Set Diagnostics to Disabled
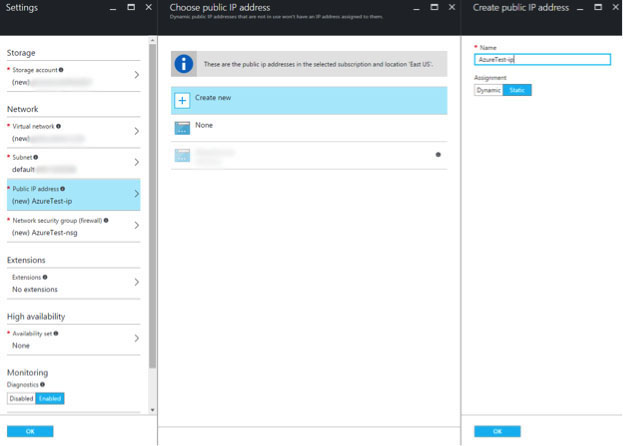The height and width of the screenshot is (446, 623). coord(21,398)
